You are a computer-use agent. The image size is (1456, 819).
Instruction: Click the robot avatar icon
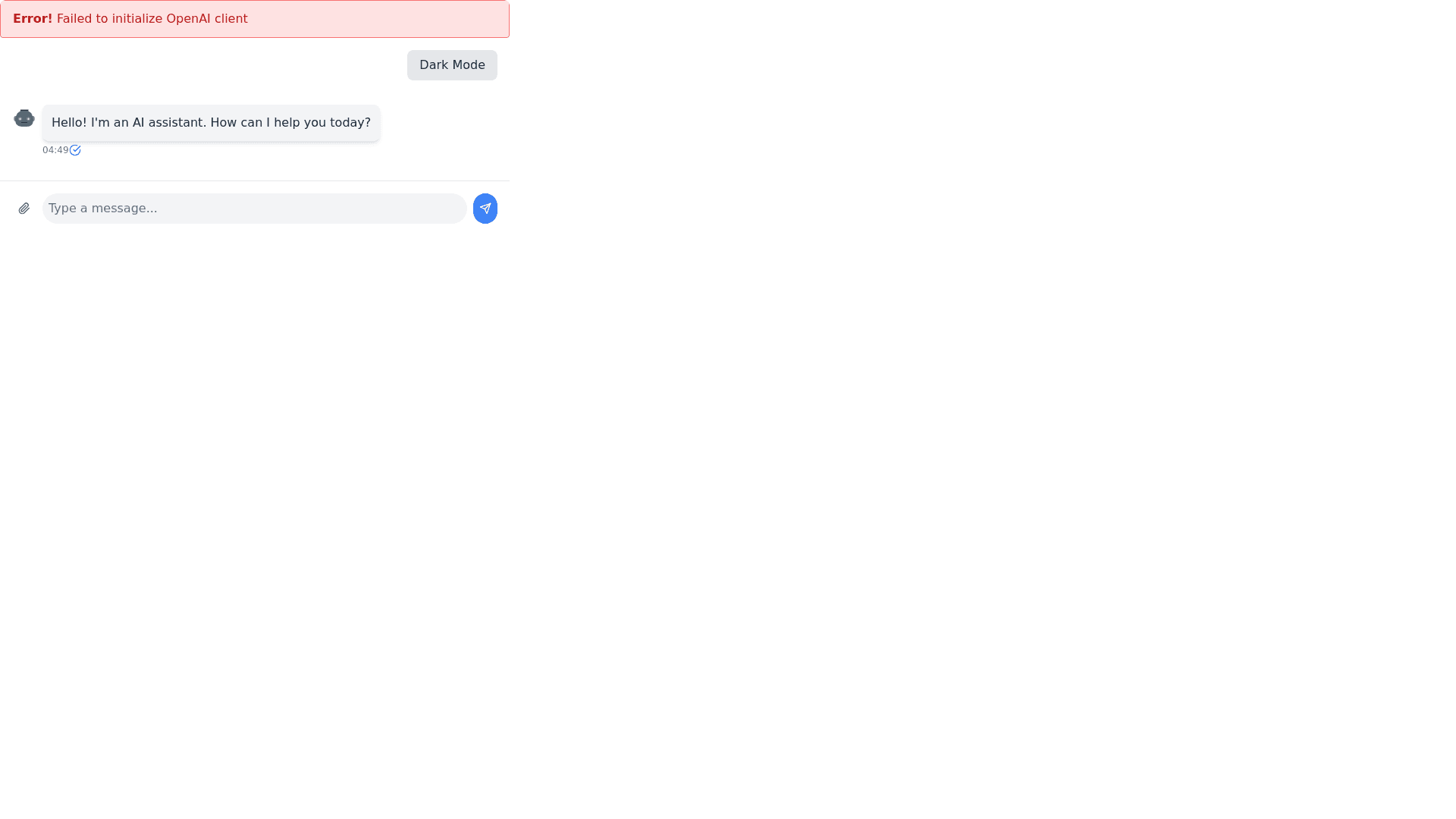(x=24, y=118)
